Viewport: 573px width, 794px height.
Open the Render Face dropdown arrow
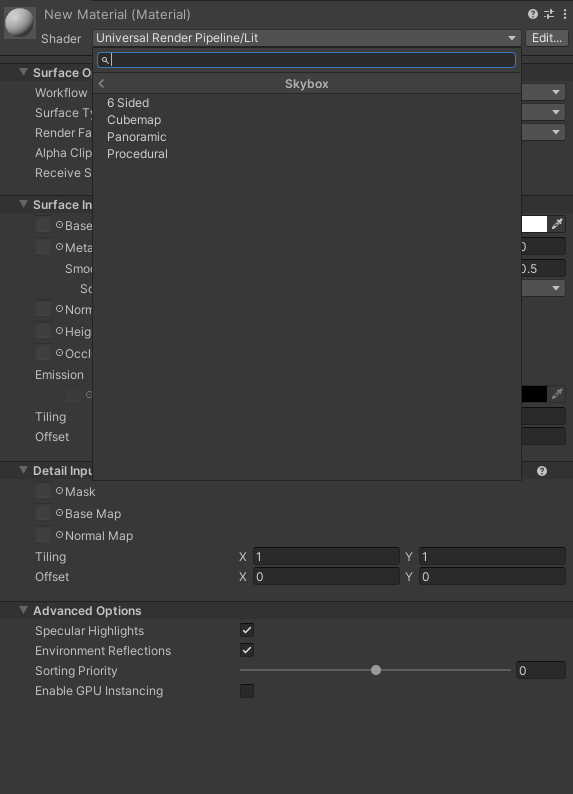pyautogui.click(x=556, y=132)
